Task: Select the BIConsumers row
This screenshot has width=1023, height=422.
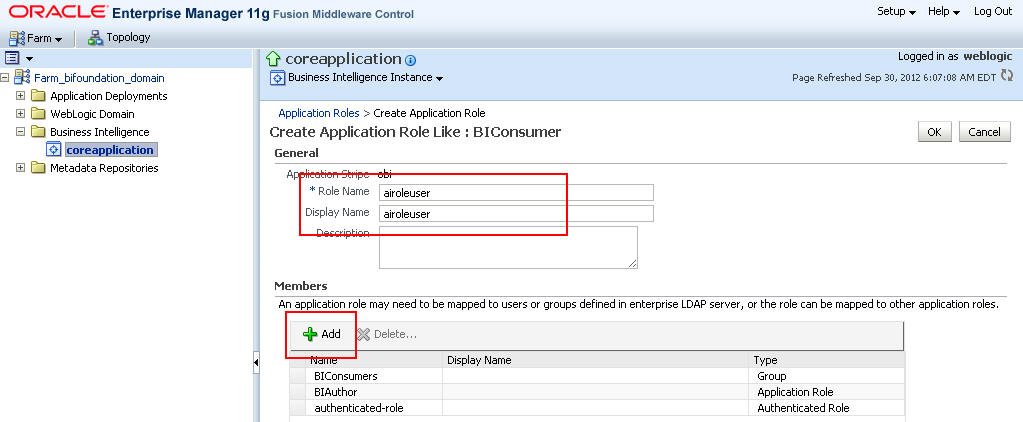Action: click(x=597, y=376)
